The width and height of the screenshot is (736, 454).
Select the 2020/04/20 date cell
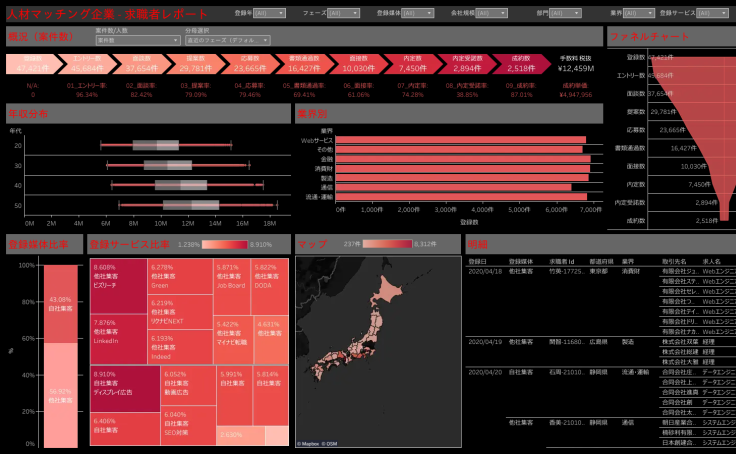[485, 372]
